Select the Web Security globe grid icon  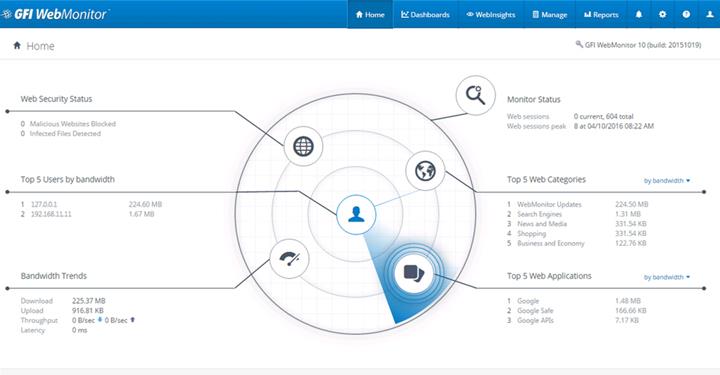tap(303, 146)
